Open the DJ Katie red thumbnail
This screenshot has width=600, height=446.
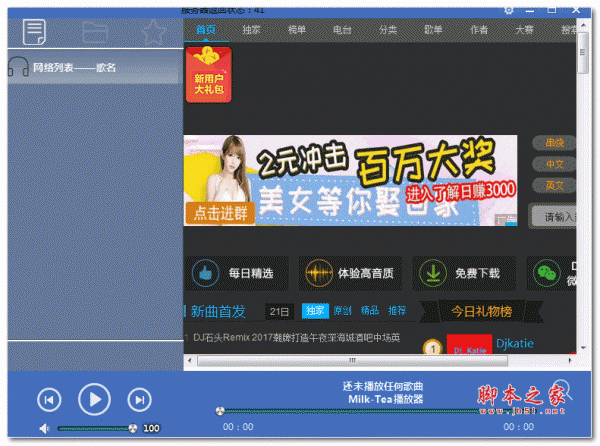click(x=470, y=344)
